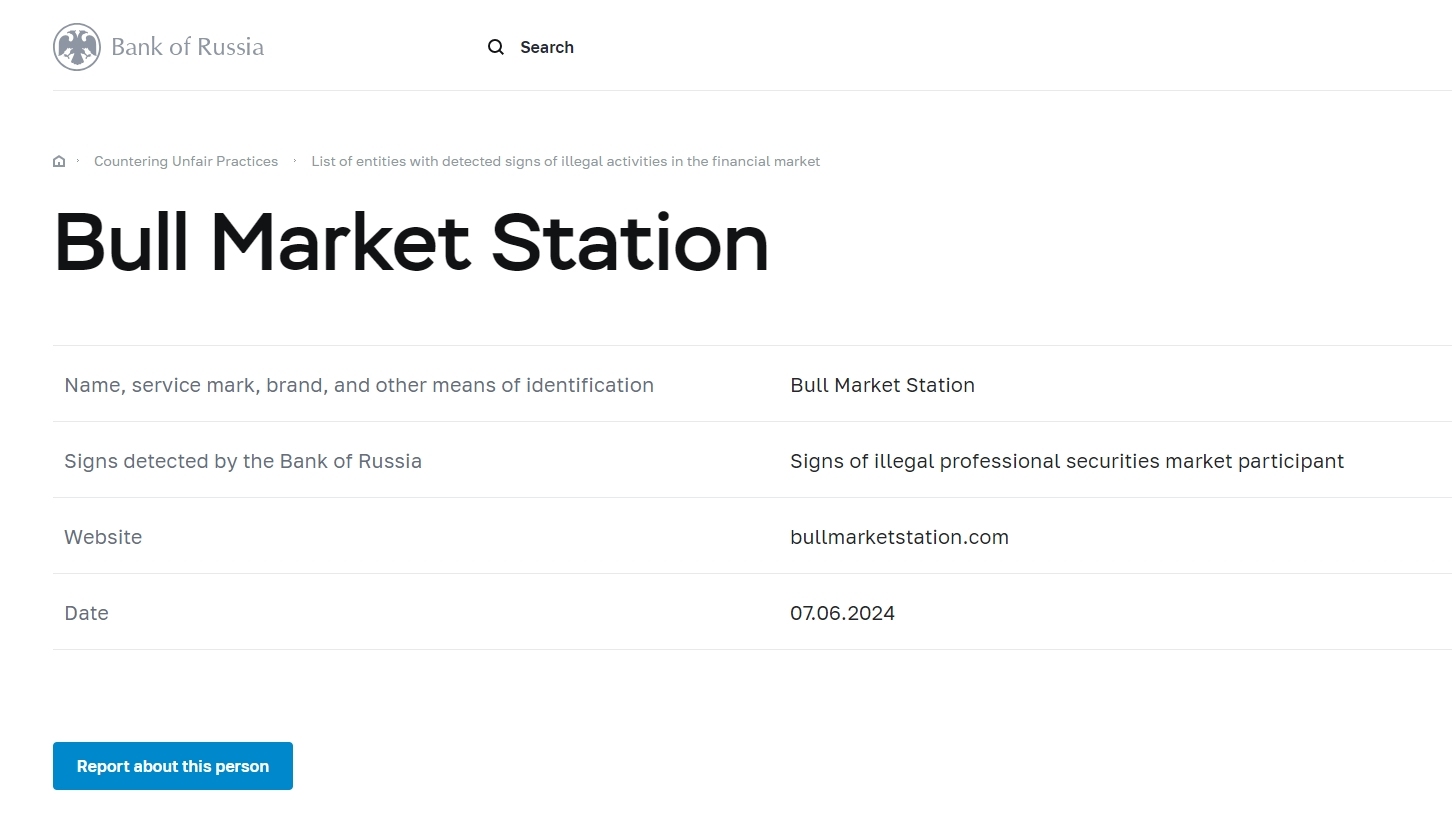Open Search via its text label
The height and width of the screenshot is (826, 1452).
click(x=546, y=47)
